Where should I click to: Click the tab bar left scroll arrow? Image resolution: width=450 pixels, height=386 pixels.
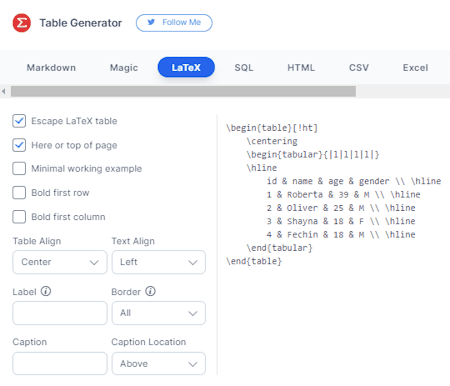pos(3,91)
